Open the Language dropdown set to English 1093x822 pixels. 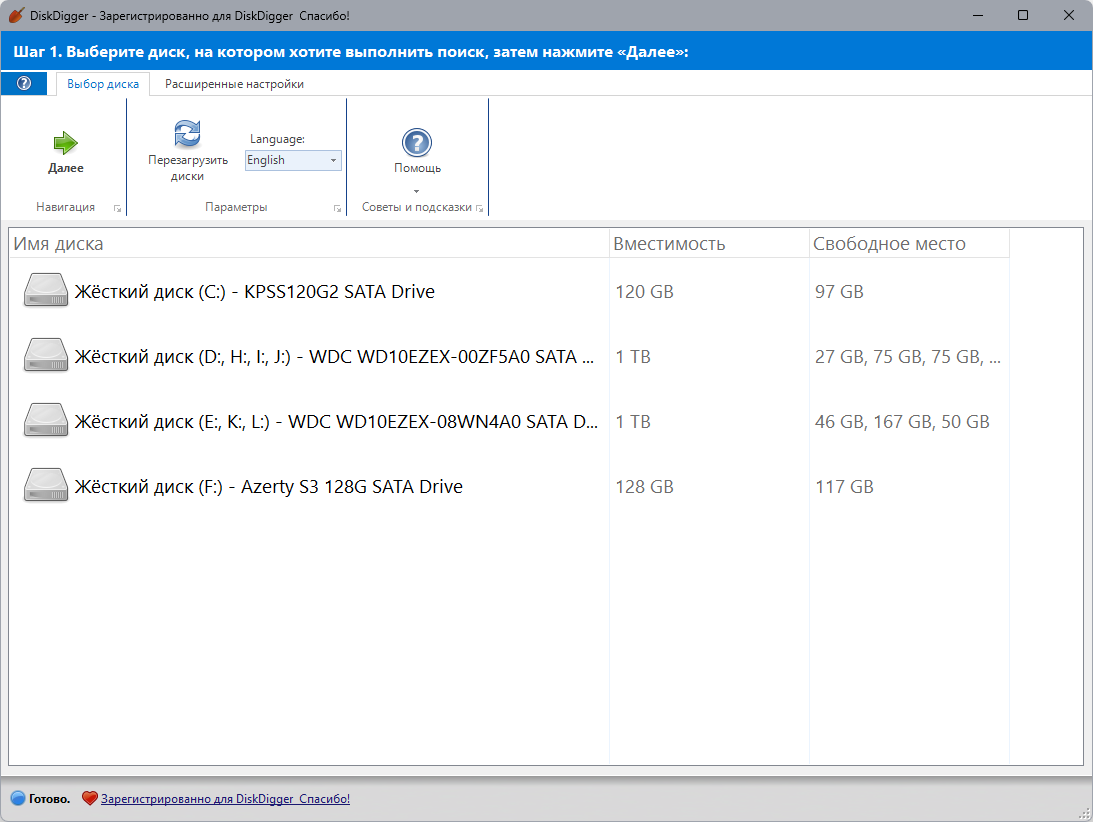[x=293, y=160]
